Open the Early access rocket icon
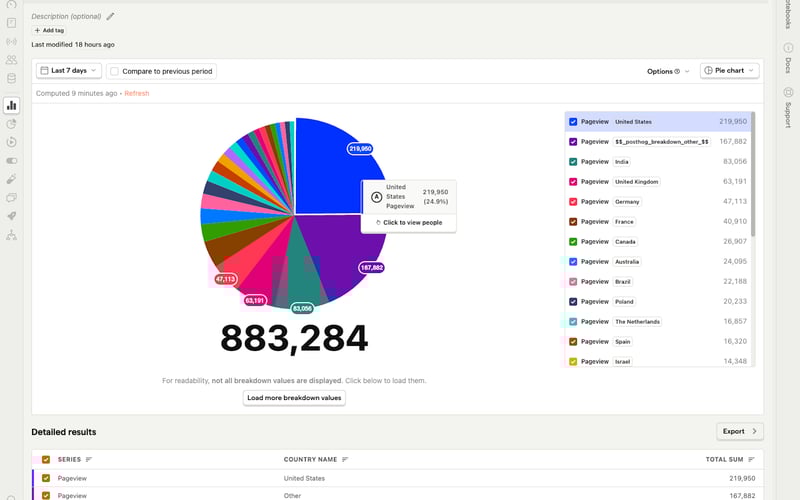This screenshot has height=500, width=800. point(11,216)
